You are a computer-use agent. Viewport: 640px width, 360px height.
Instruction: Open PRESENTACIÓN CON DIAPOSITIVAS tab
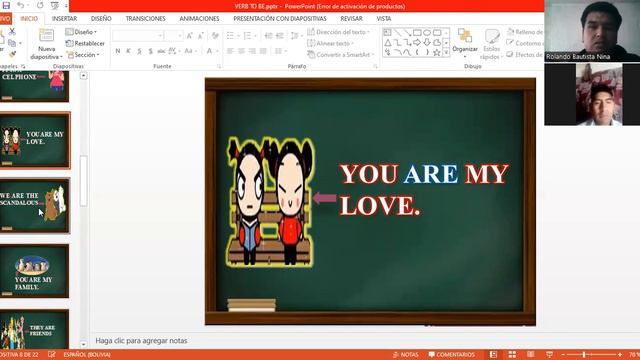coord(280,19)
